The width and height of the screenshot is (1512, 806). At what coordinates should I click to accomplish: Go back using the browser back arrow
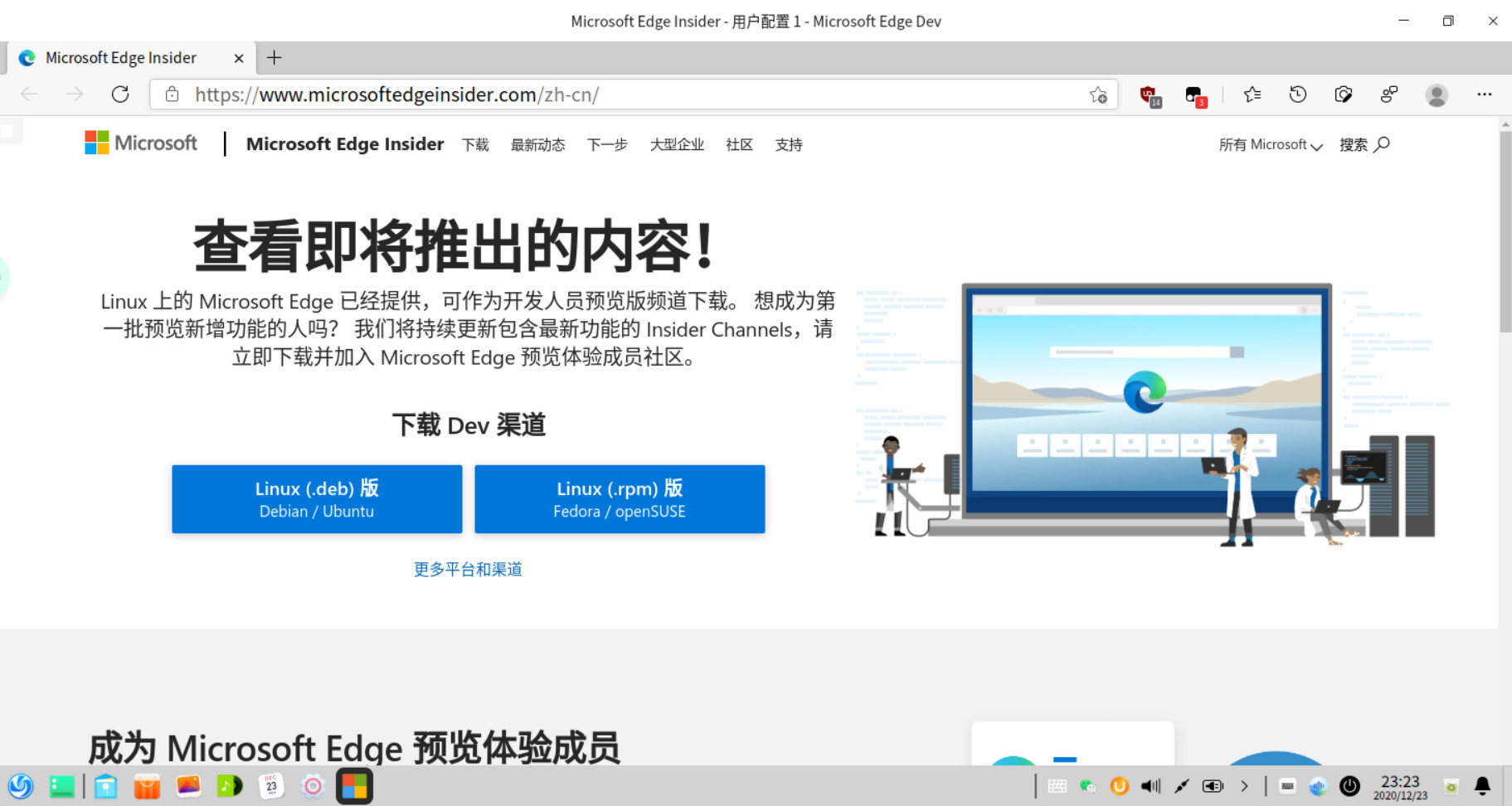click(x=29, y=95)
